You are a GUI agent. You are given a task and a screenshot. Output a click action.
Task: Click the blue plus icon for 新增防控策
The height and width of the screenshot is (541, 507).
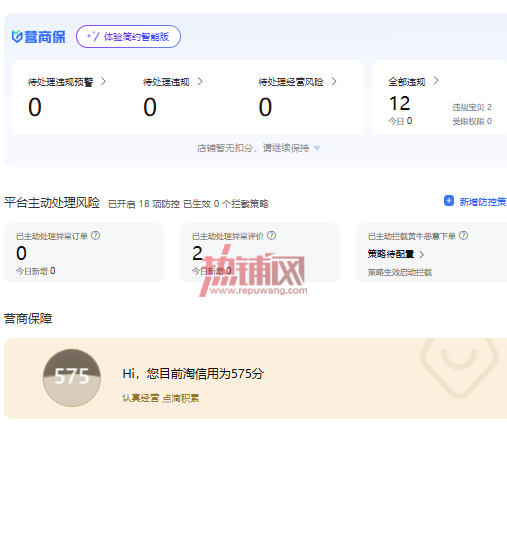pyautogui.click(x=449, y=201)
